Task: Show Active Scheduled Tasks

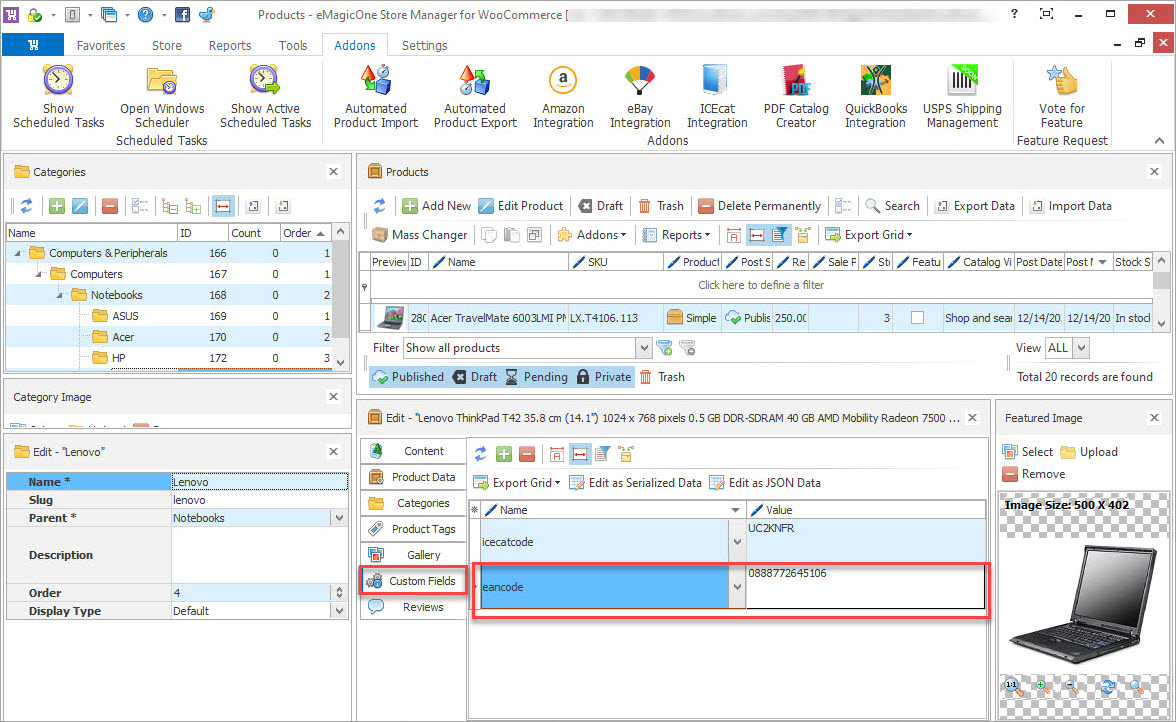Action: tap(265, 96)
